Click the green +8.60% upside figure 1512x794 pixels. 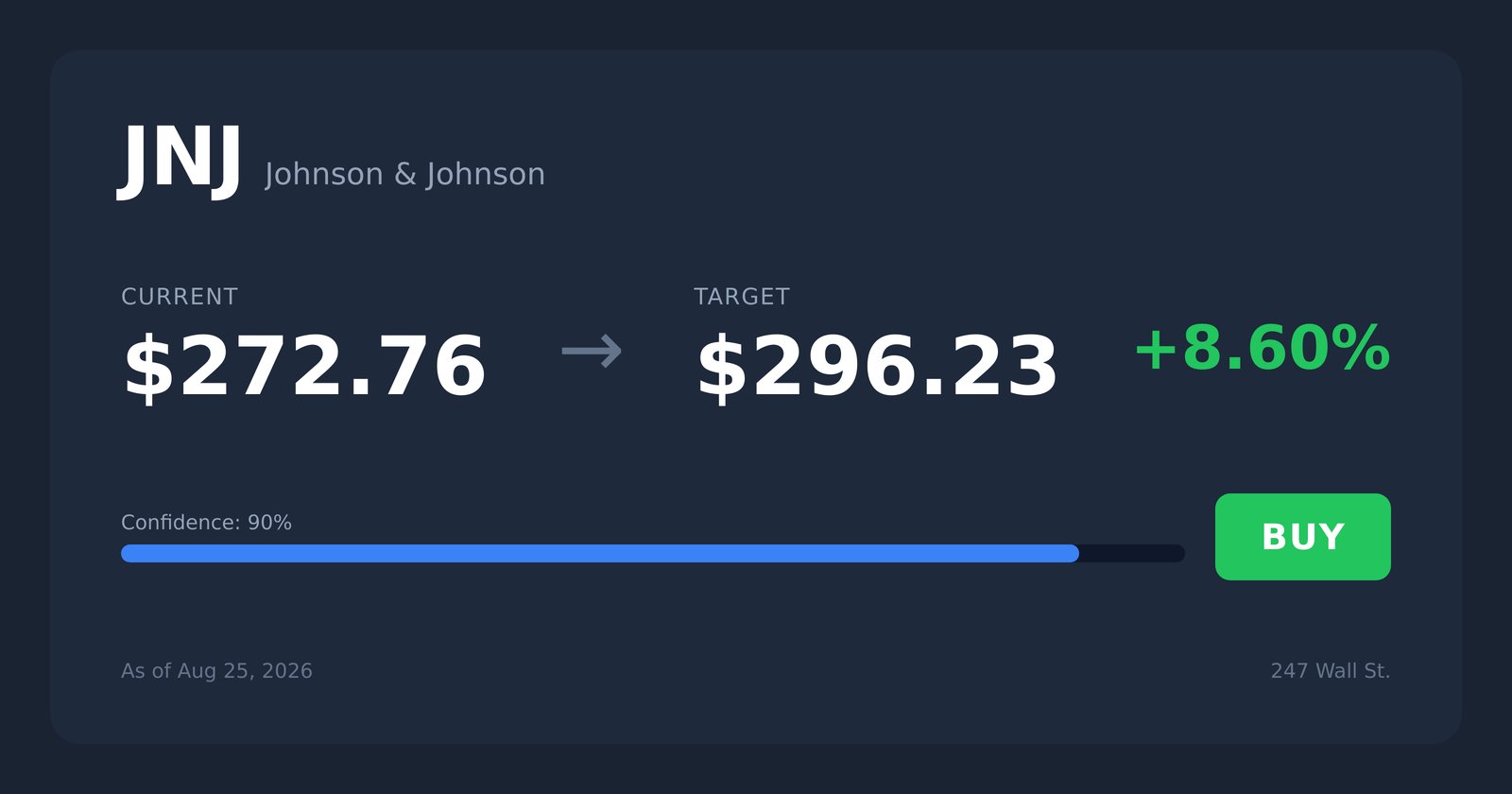(x=1262, y=348)
